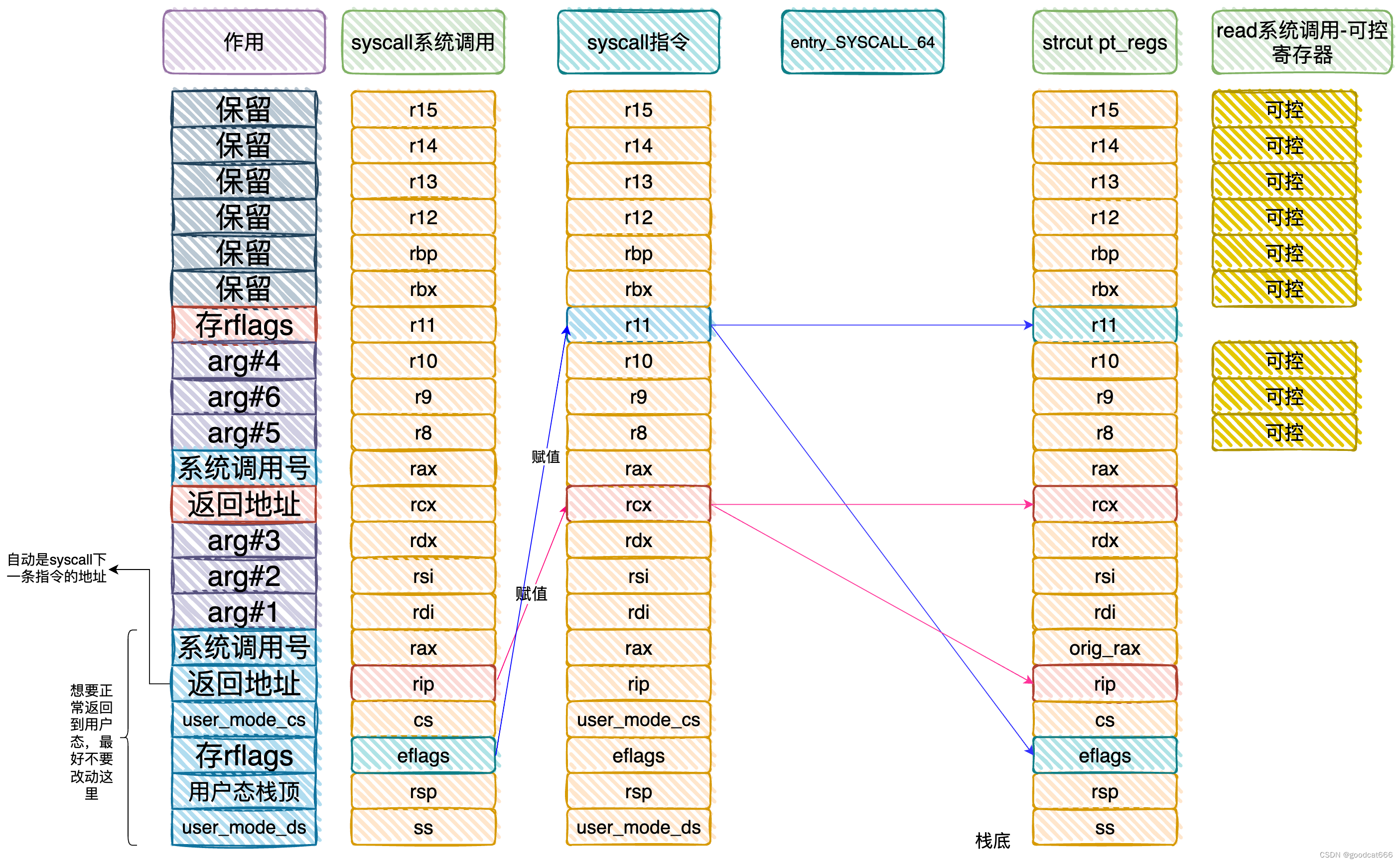Image resolution: width=1400 pixels, height=864 pixels.
Task: Select the blue 返回地址 box
Action: pyautogui.click(x=244, y=684)
